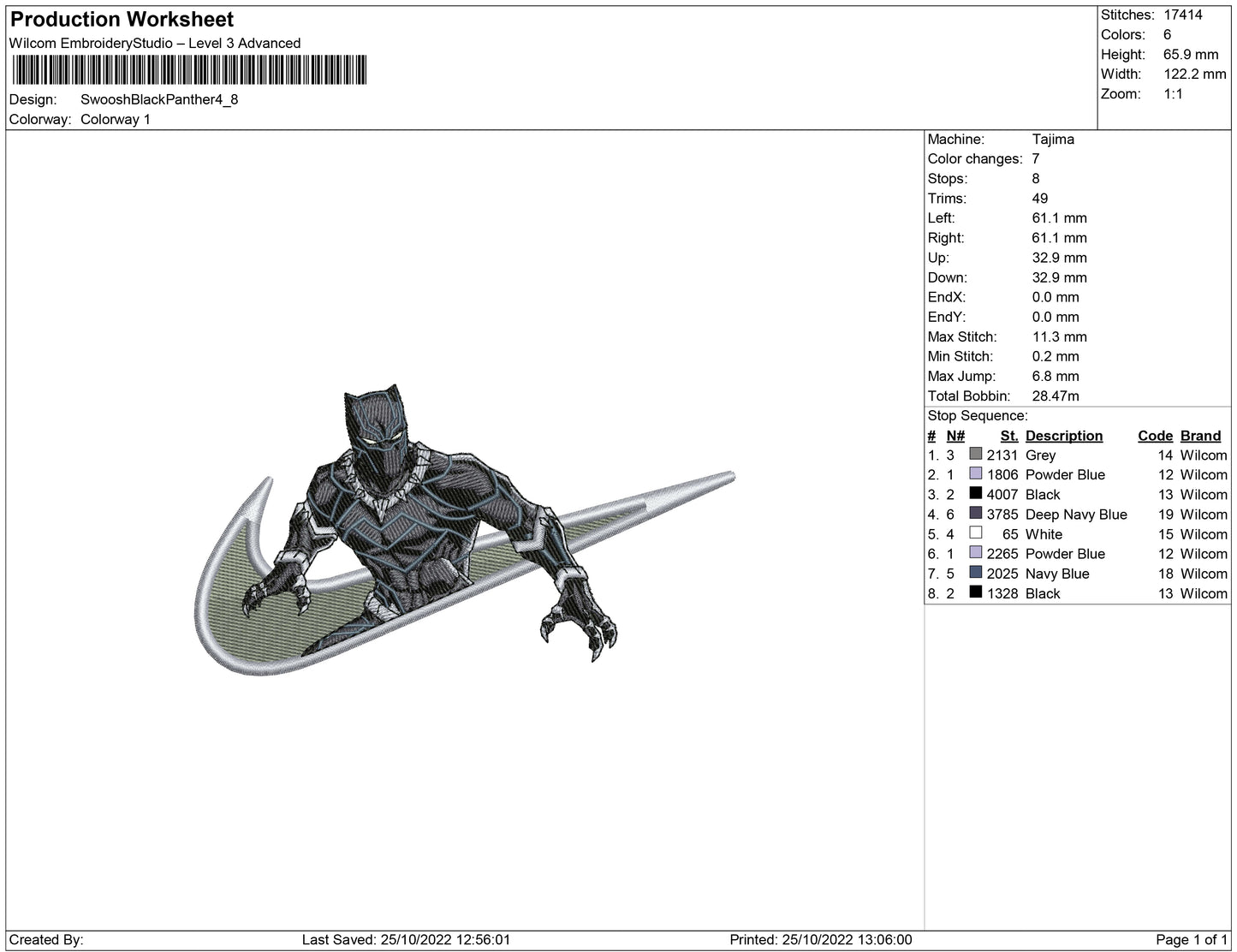The image size is (1237, 952).
Task: Click the Colors value 6
Action: (x=1168, y=34)
